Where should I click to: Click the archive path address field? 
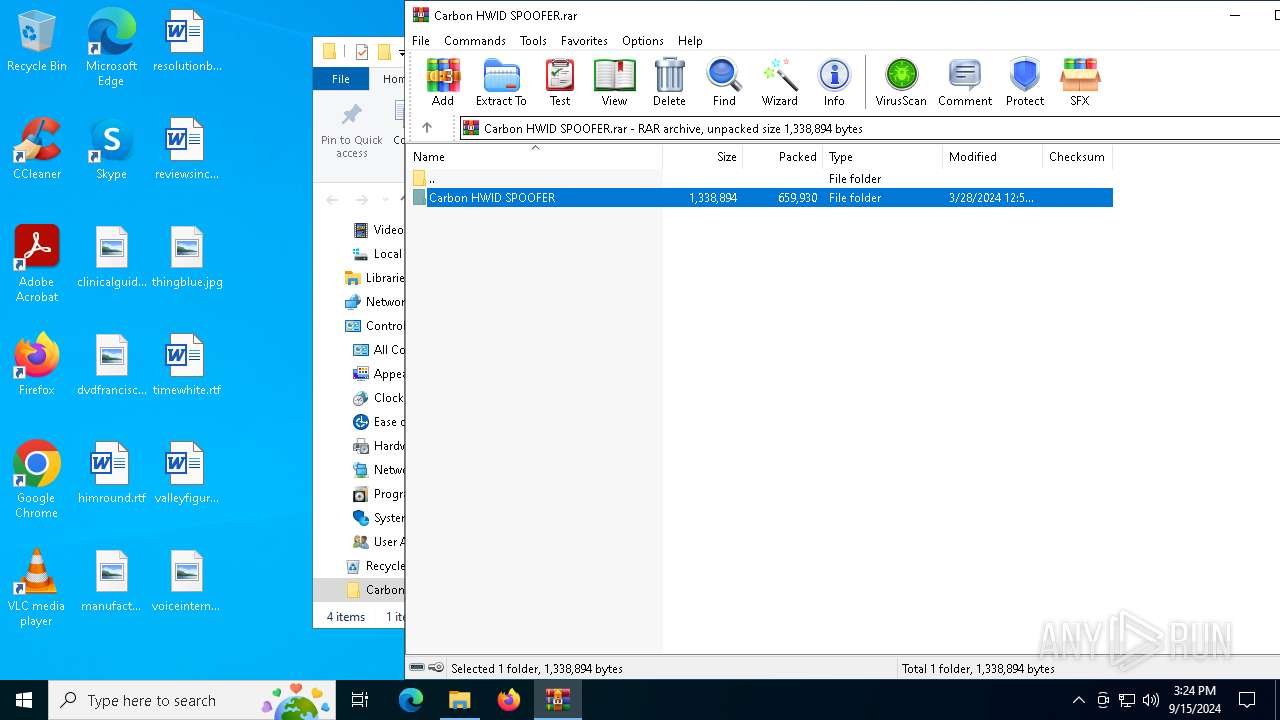870,128
